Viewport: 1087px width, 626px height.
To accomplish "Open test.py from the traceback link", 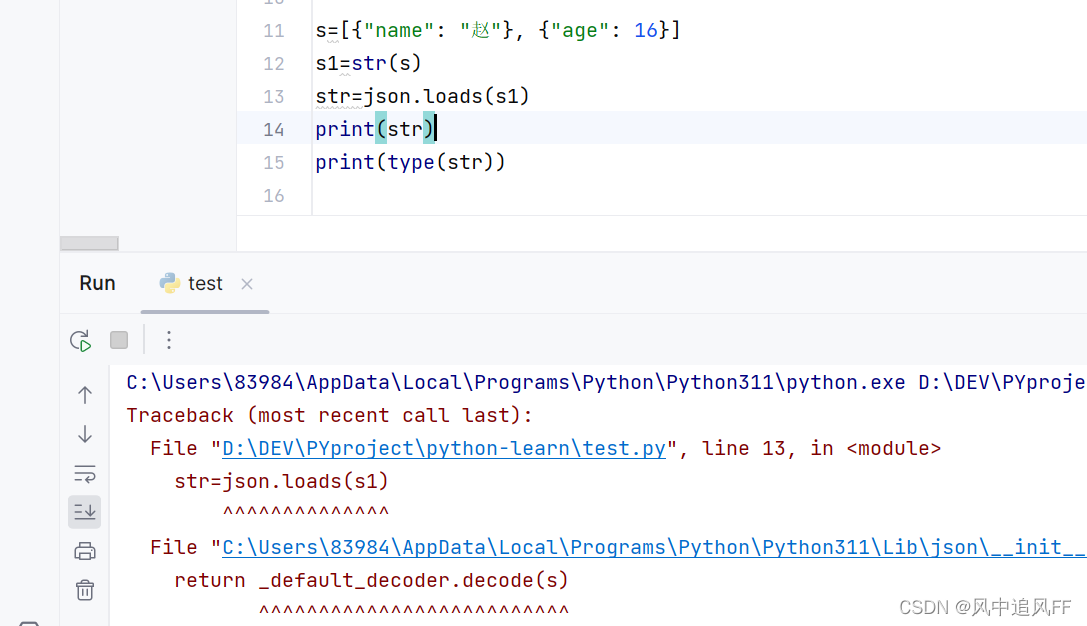I will coord(443,448).
